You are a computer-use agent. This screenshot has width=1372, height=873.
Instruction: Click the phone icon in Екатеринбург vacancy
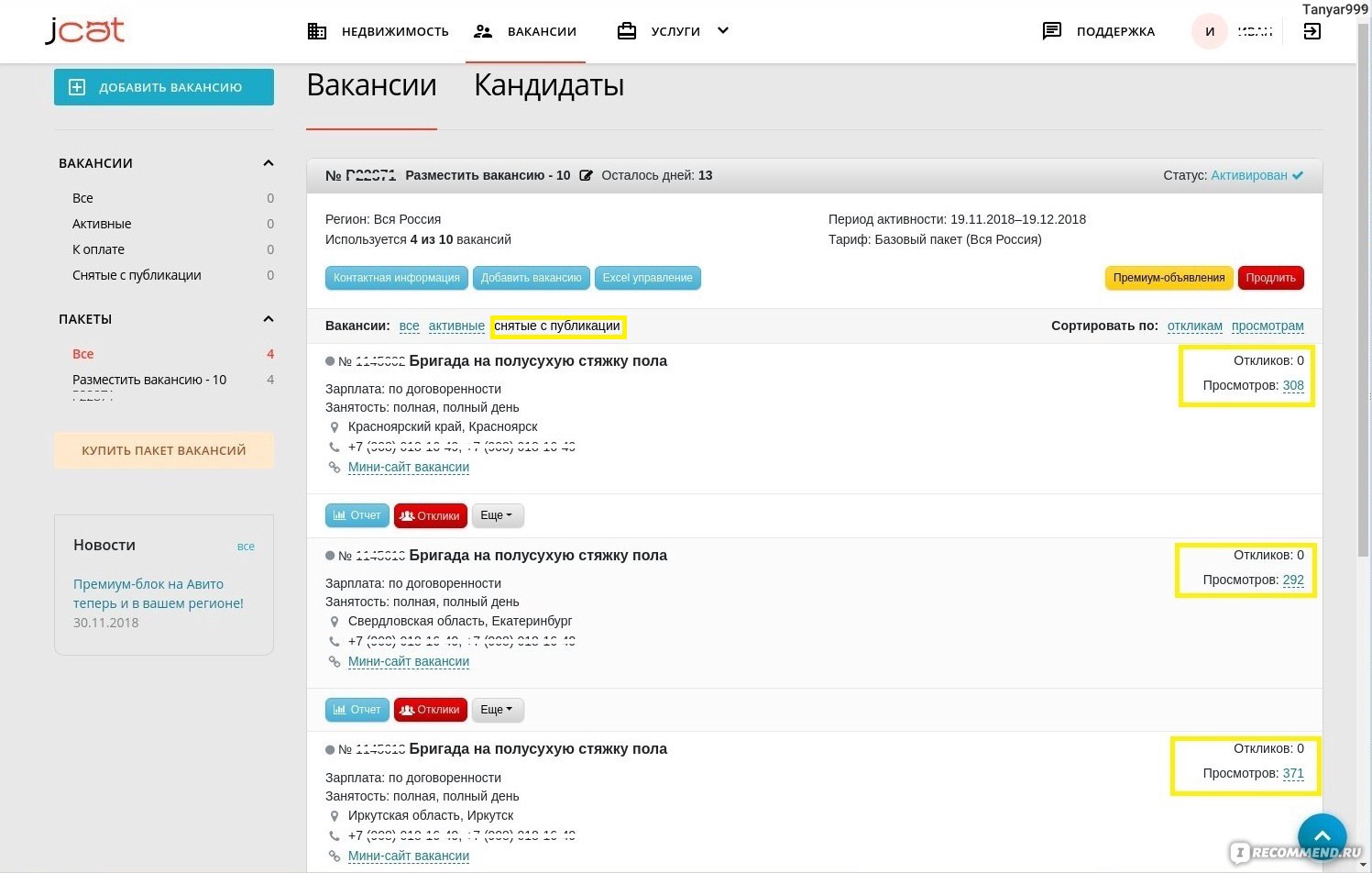335,641
